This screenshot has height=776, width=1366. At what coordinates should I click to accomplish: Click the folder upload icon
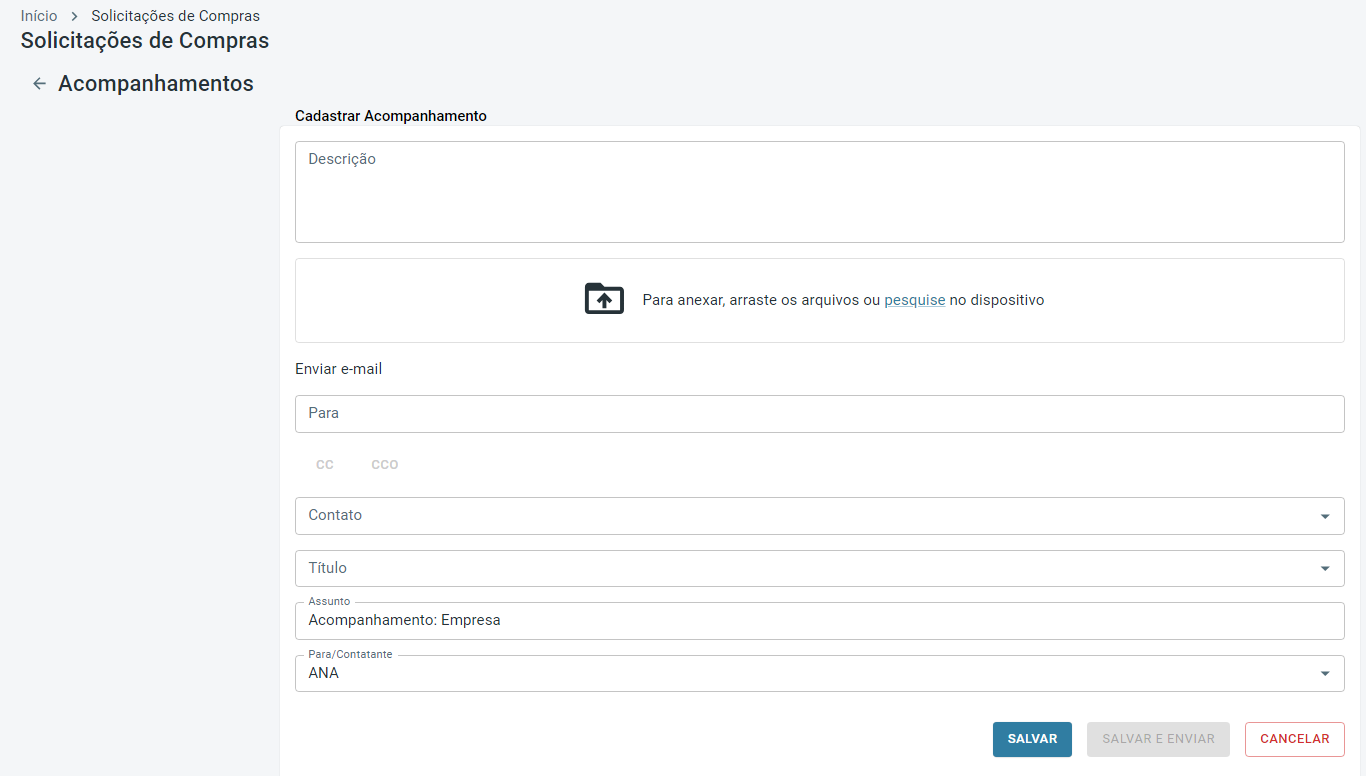click(604, 299)
